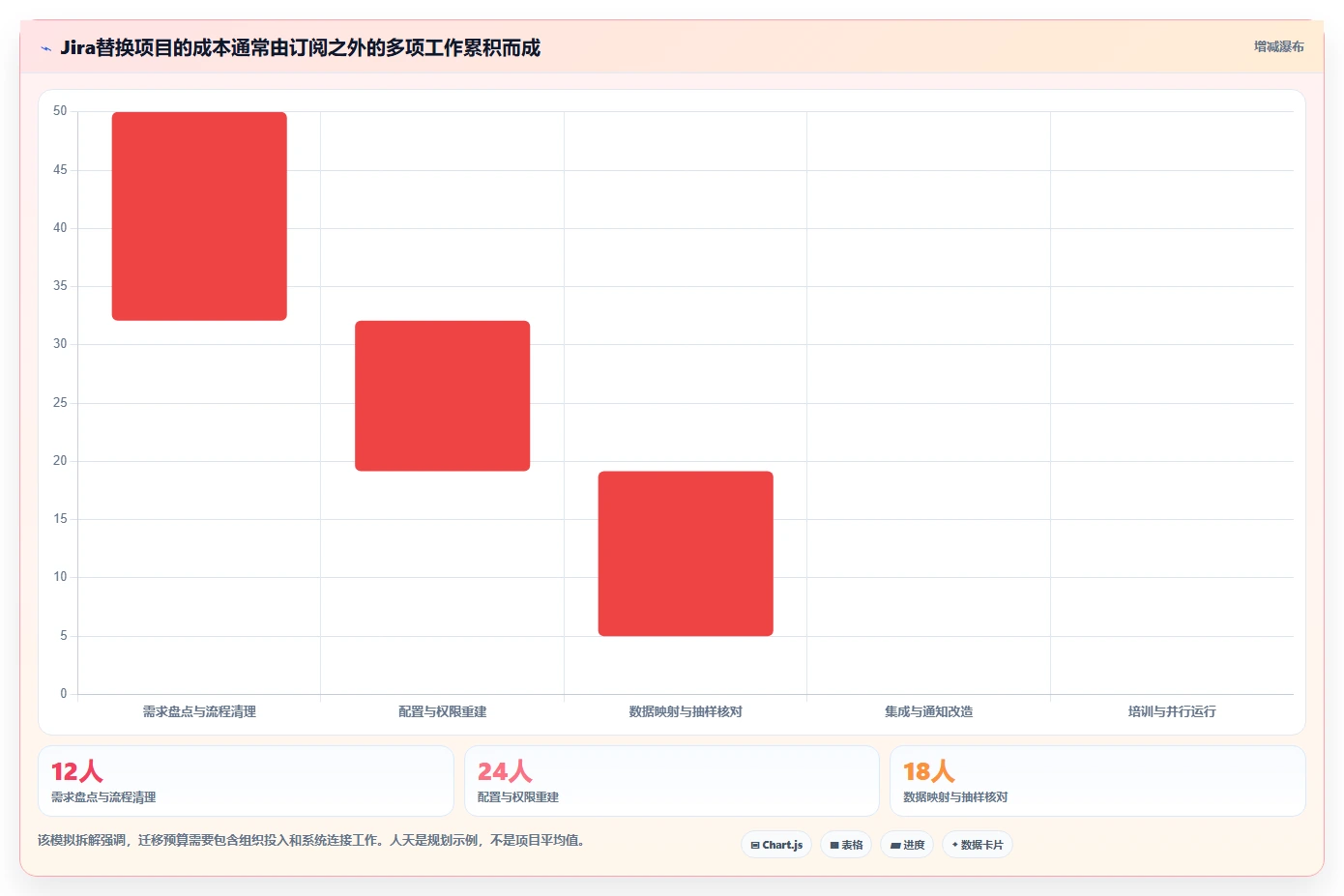Click the 数据卡片 tag pill
Screen dimensions: 1344x896
tap(978, 845)
